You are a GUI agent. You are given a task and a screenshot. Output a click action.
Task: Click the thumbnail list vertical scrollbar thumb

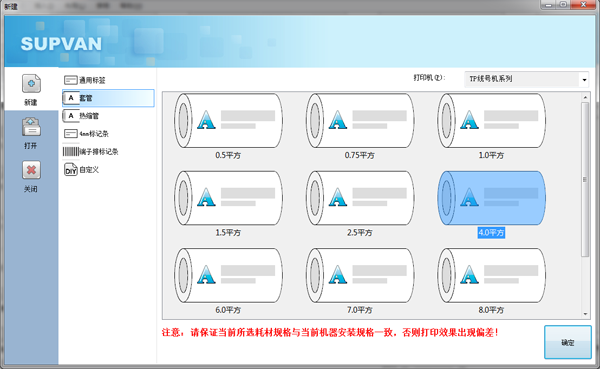(x=585, y=180)
